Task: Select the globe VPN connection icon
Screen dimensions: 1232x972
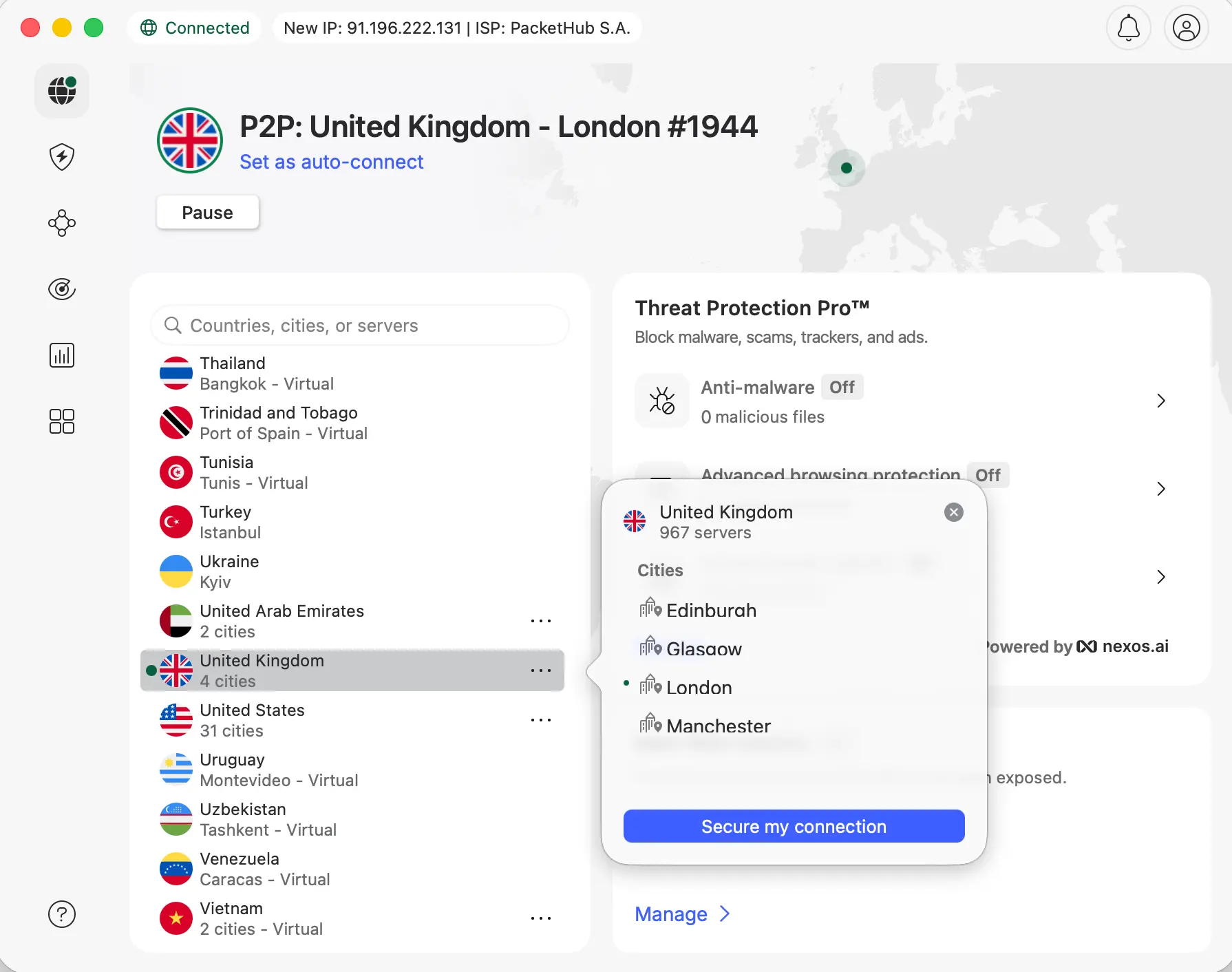Action: [x=61, y=90]
